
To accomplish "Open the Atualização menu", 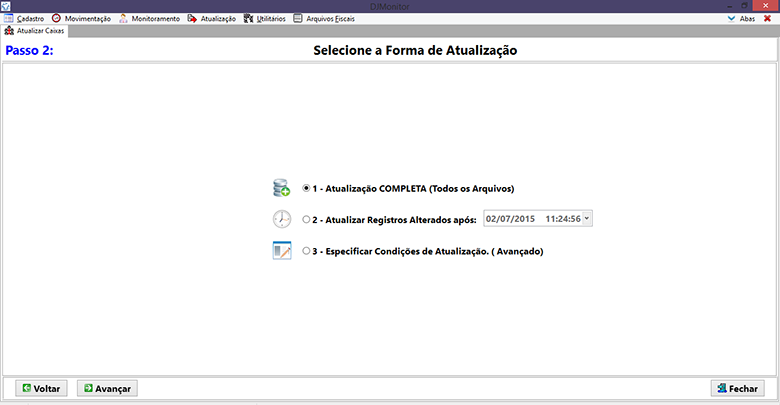I will (x=211, y=18).
